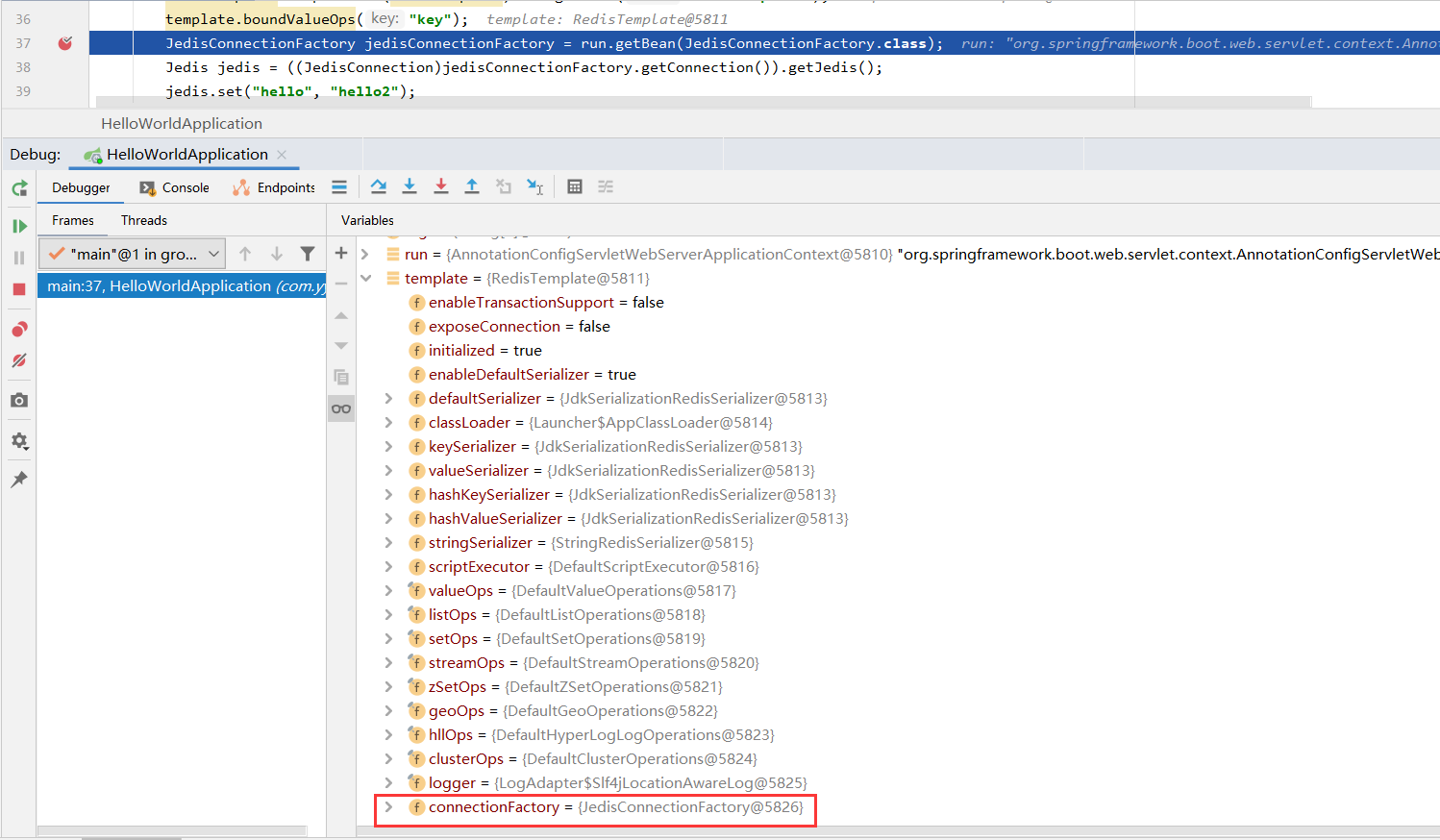Expand the defaultSerializer field
This screenshot has width=1440, height=840.
388,399
